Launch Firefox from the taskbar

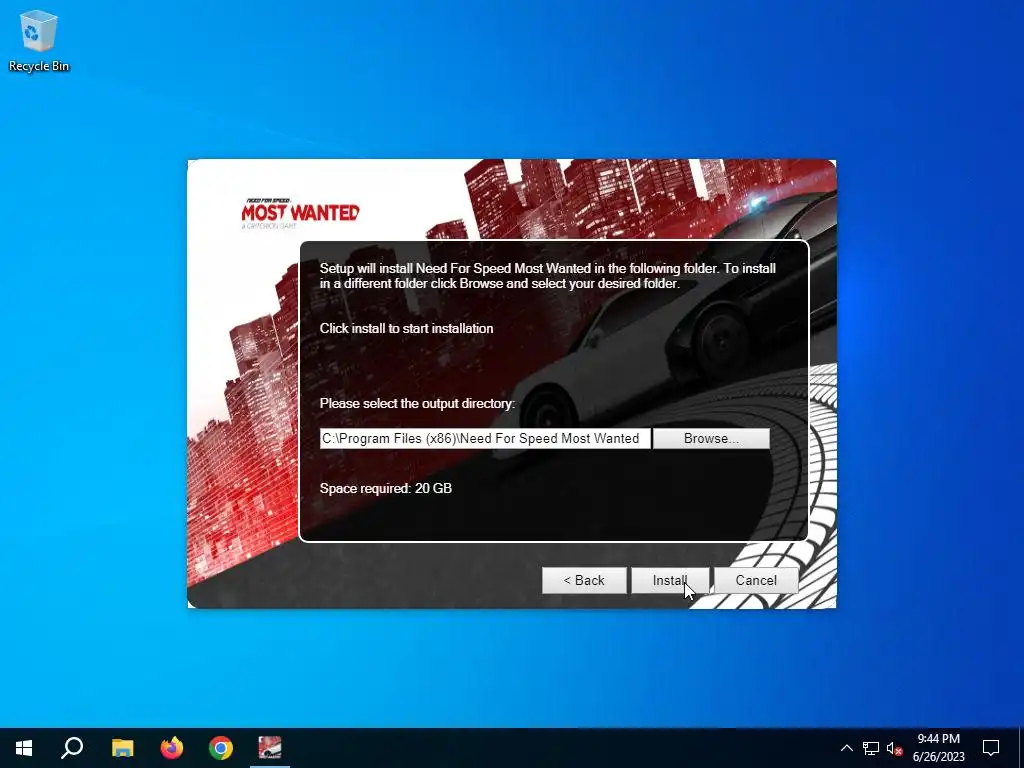pos(172,748)
